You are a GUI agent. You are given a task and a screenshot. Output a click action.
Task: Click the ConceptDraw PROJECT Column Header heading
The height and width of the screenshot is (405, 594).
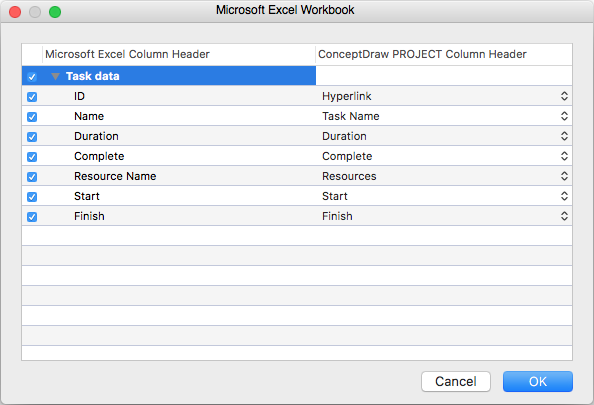[422, 54]
